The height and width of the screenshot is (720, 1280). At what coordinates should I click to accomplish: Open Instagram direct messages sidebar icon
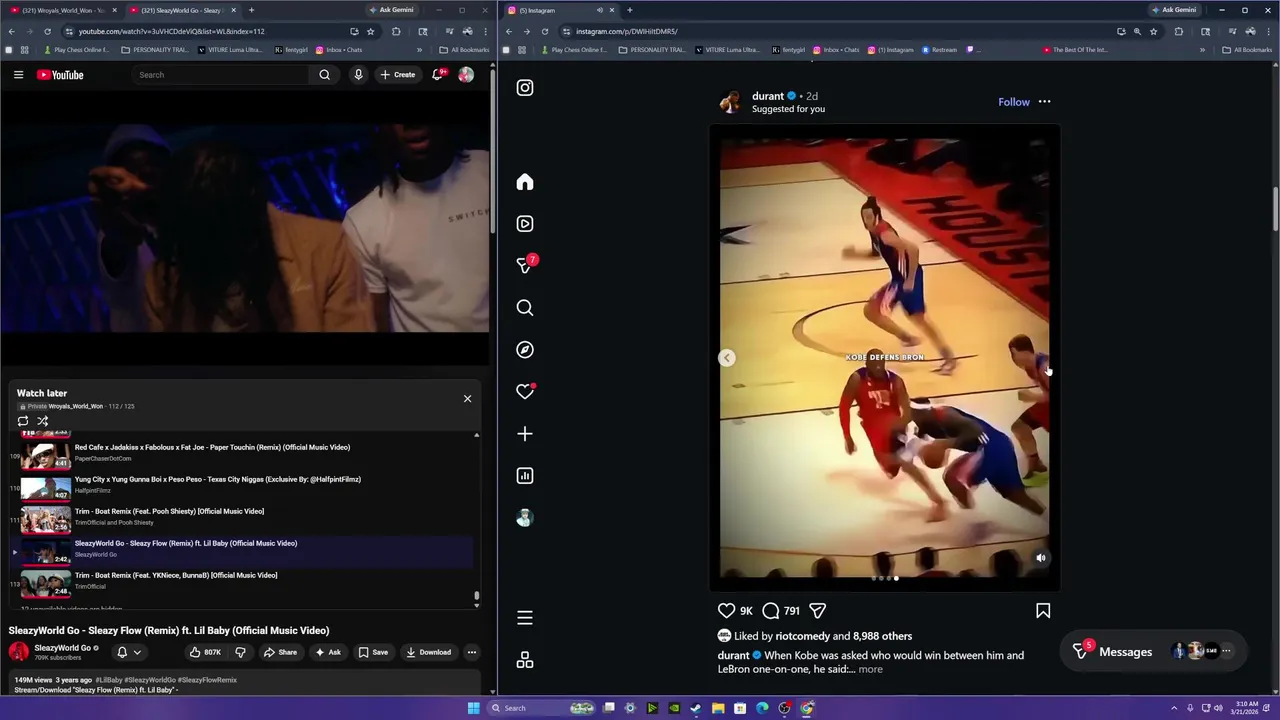[x=525, y=265]
